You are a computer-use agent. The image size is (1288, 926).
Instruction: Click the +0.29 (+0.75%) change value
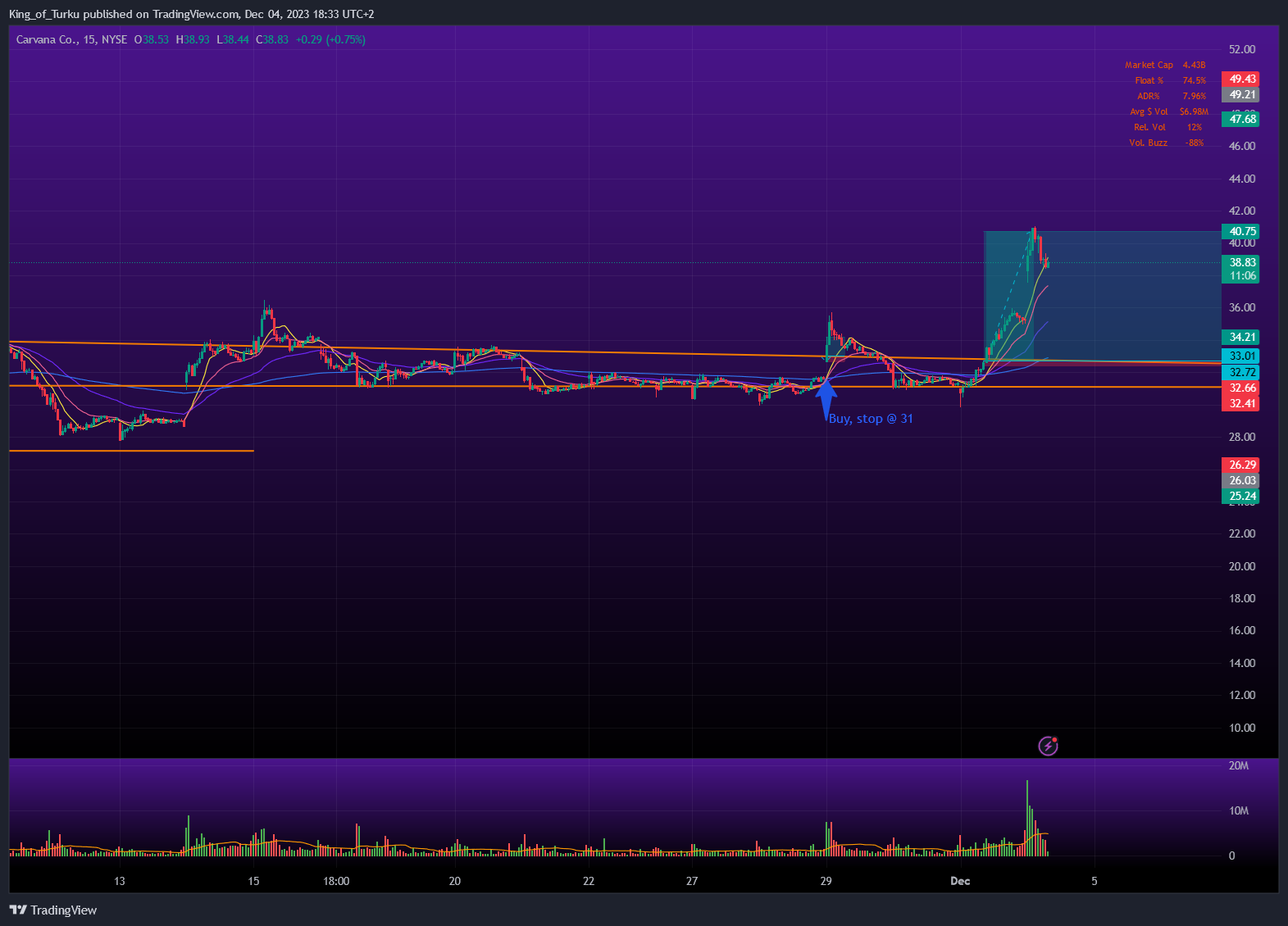(330, 39)
